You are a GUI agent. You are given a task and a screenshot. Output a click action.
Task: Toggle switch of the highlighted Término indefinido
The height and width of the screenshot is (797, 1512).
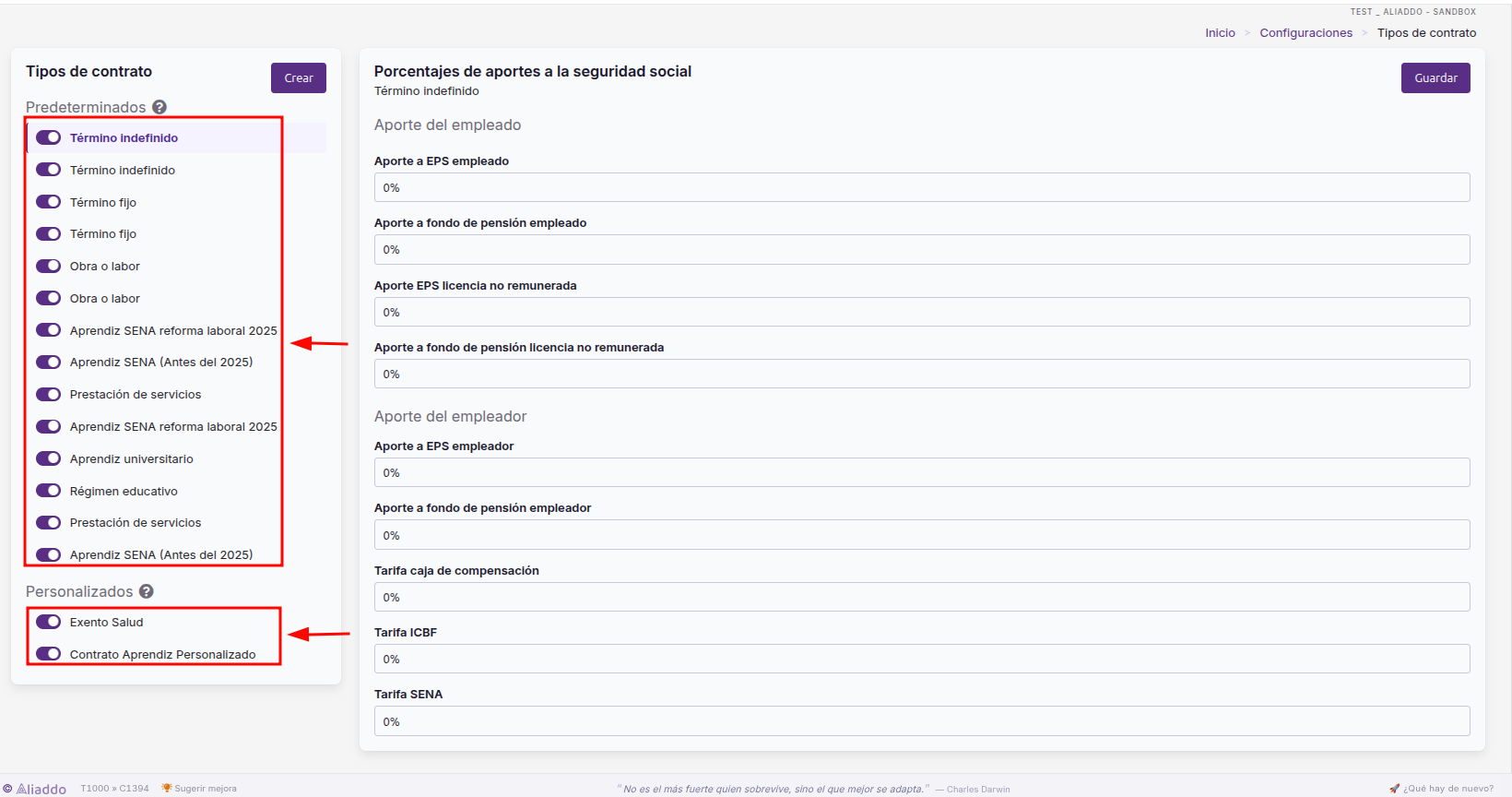tap(48, 137)
